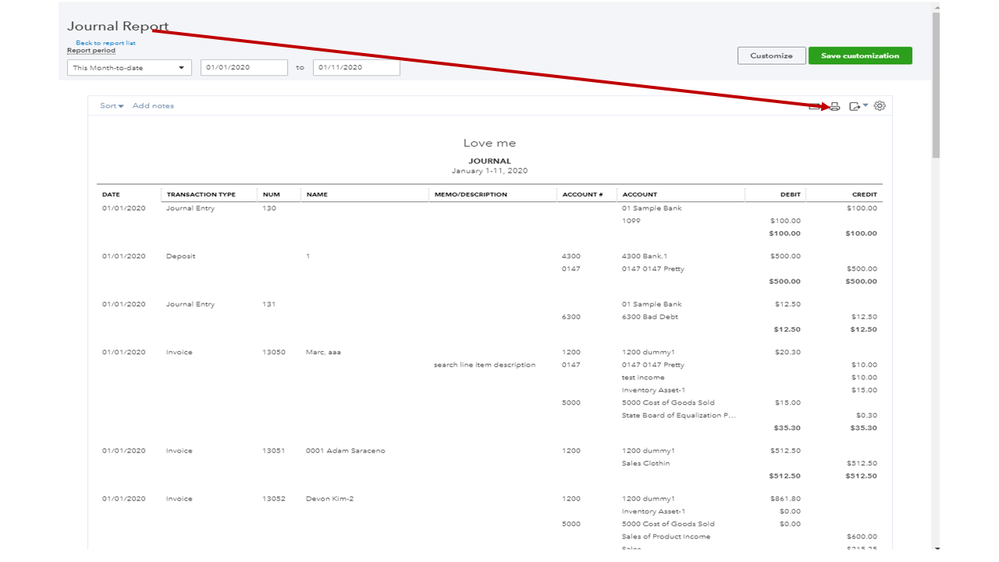Click the 4300 Bank.1 account
Viewport: 999px width, 562px height.
tap(645, 256)
